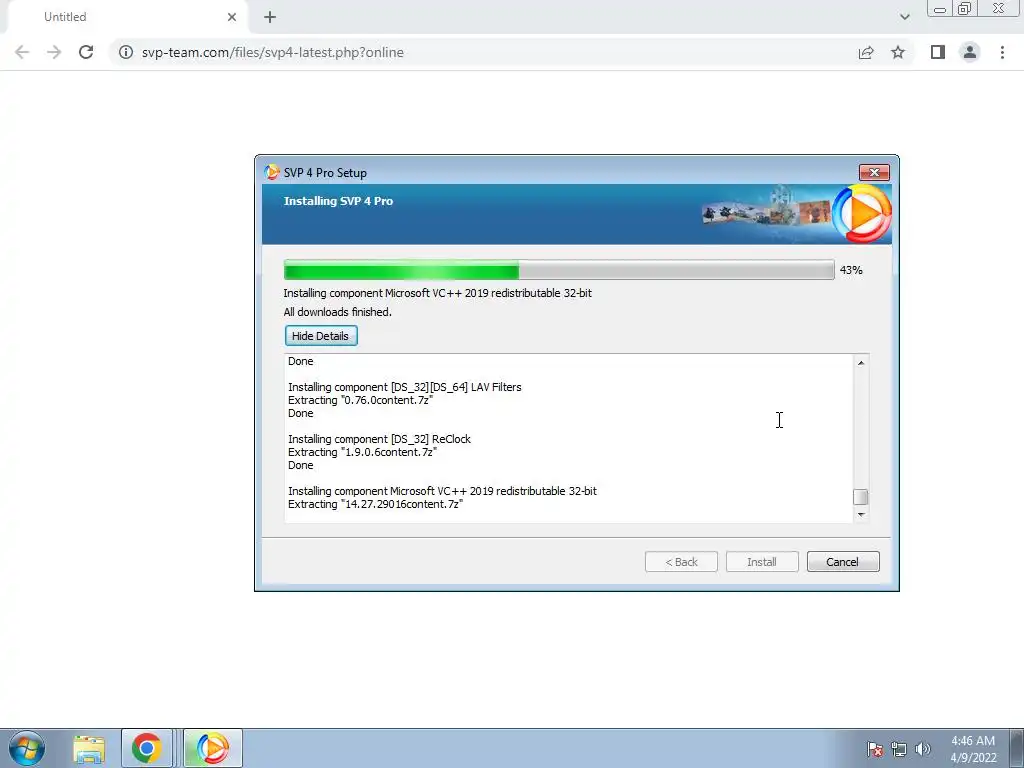Bookmark this page with the star
The image size is (1024, 768).
click(898, 52)
